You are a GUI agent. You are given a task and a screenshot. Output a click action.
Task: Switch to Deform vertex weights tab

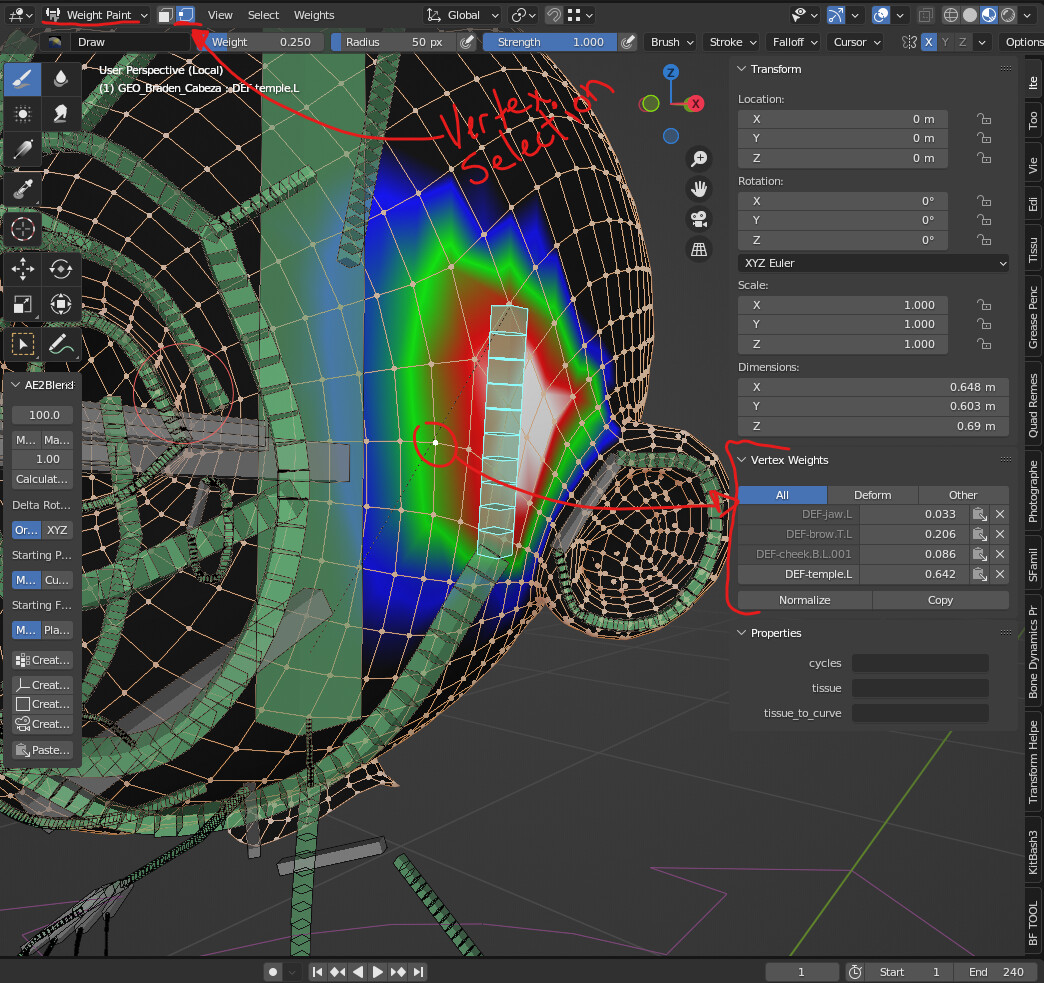pos(872,495)
